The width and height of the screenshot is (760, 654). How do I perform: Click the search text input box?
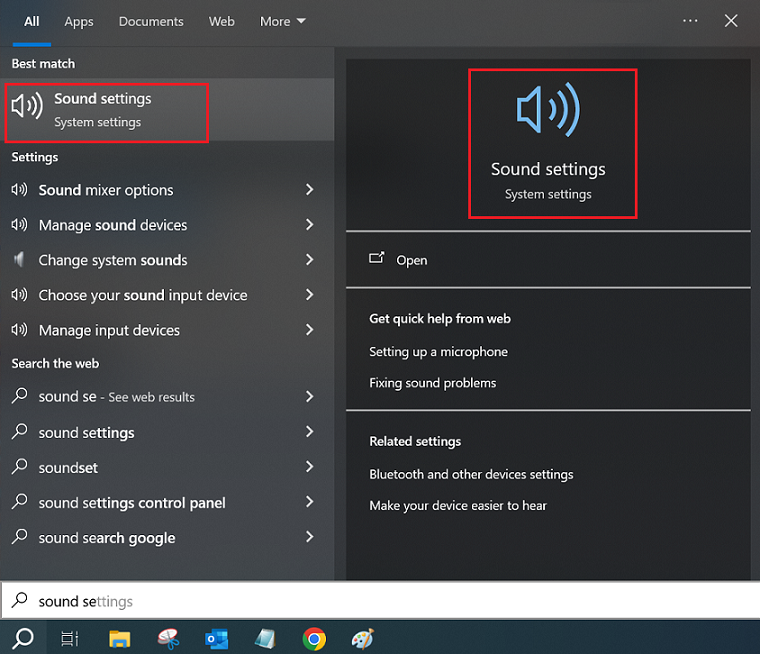[x=380, y=601]
